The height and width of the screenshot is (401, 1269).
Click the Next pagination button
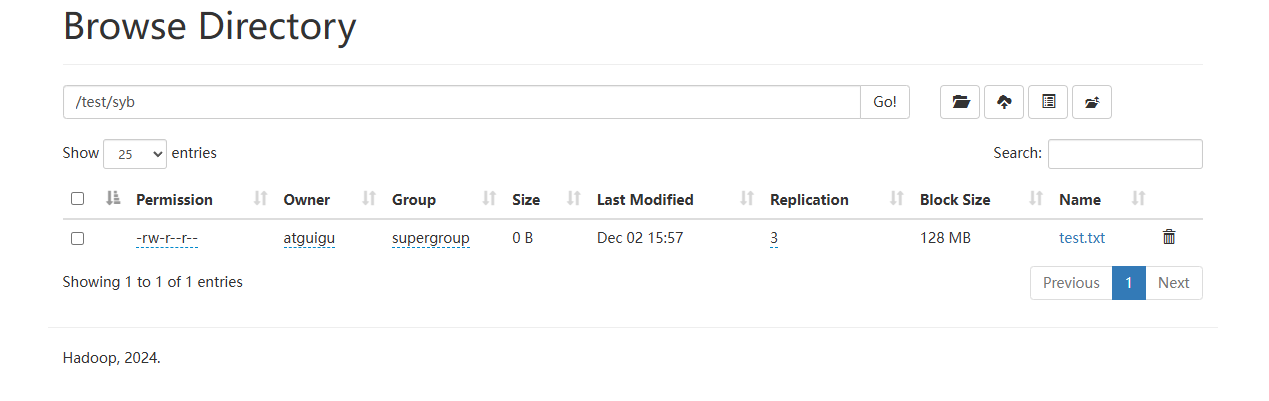tap(1173, 283)
